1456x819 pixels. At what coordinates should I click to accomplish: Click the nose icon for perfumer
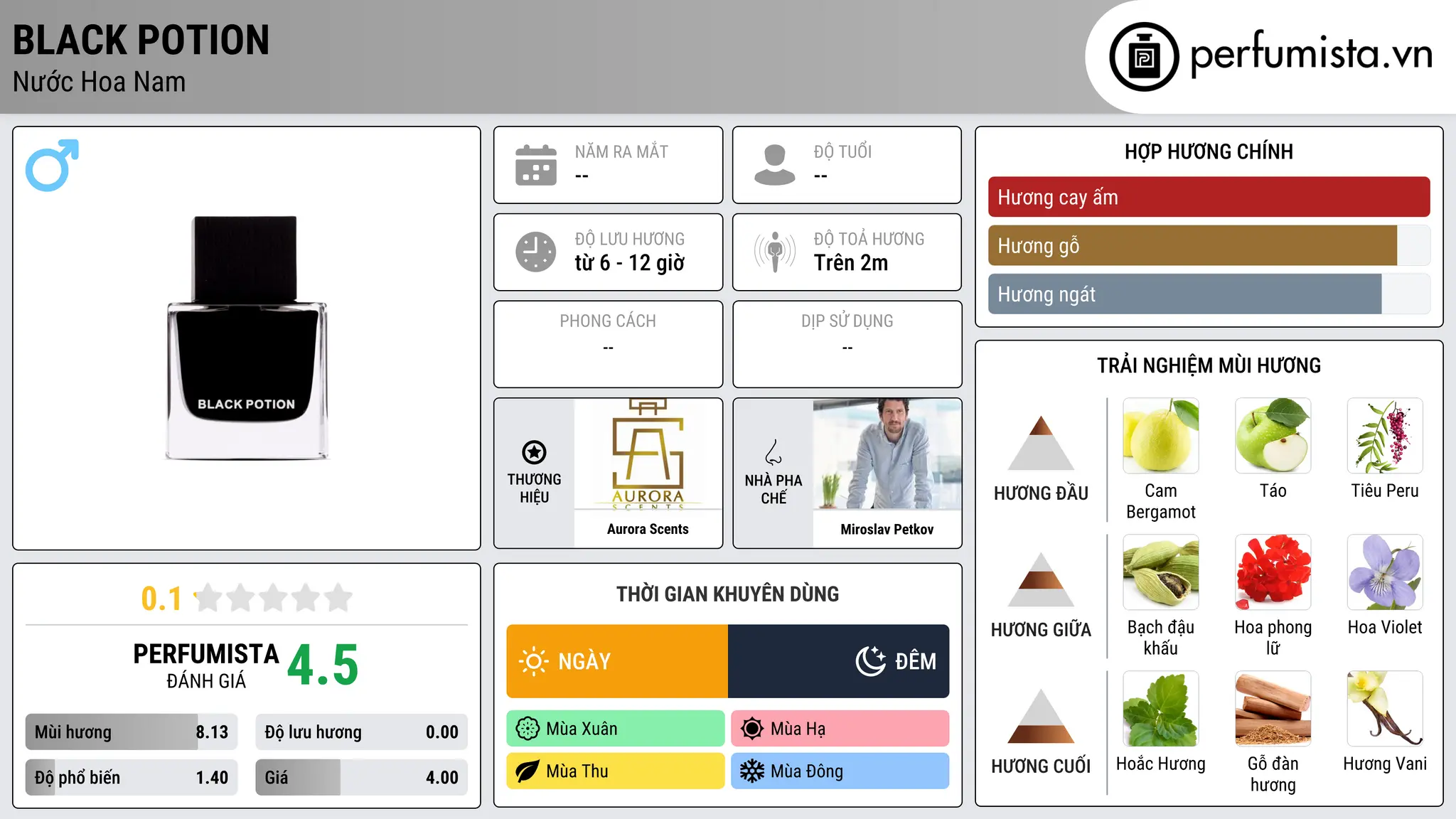coord(773,452)
